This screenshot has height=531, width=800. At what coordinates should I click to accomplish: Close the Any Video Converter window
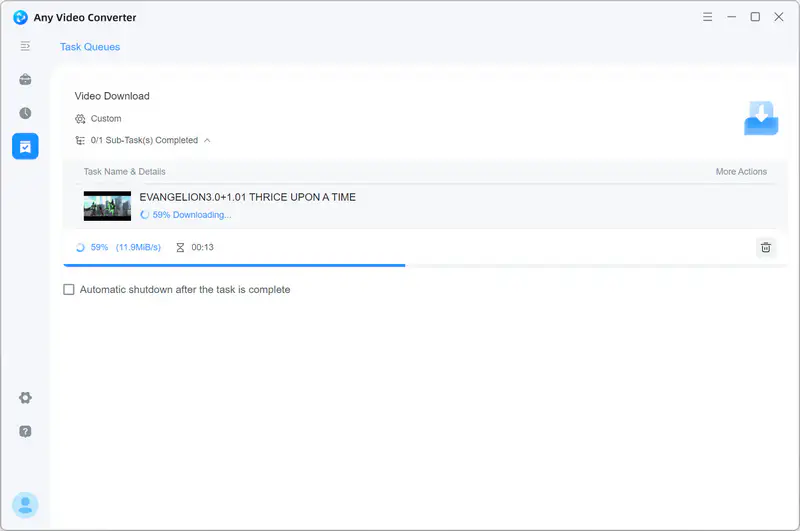pos(779,17)
